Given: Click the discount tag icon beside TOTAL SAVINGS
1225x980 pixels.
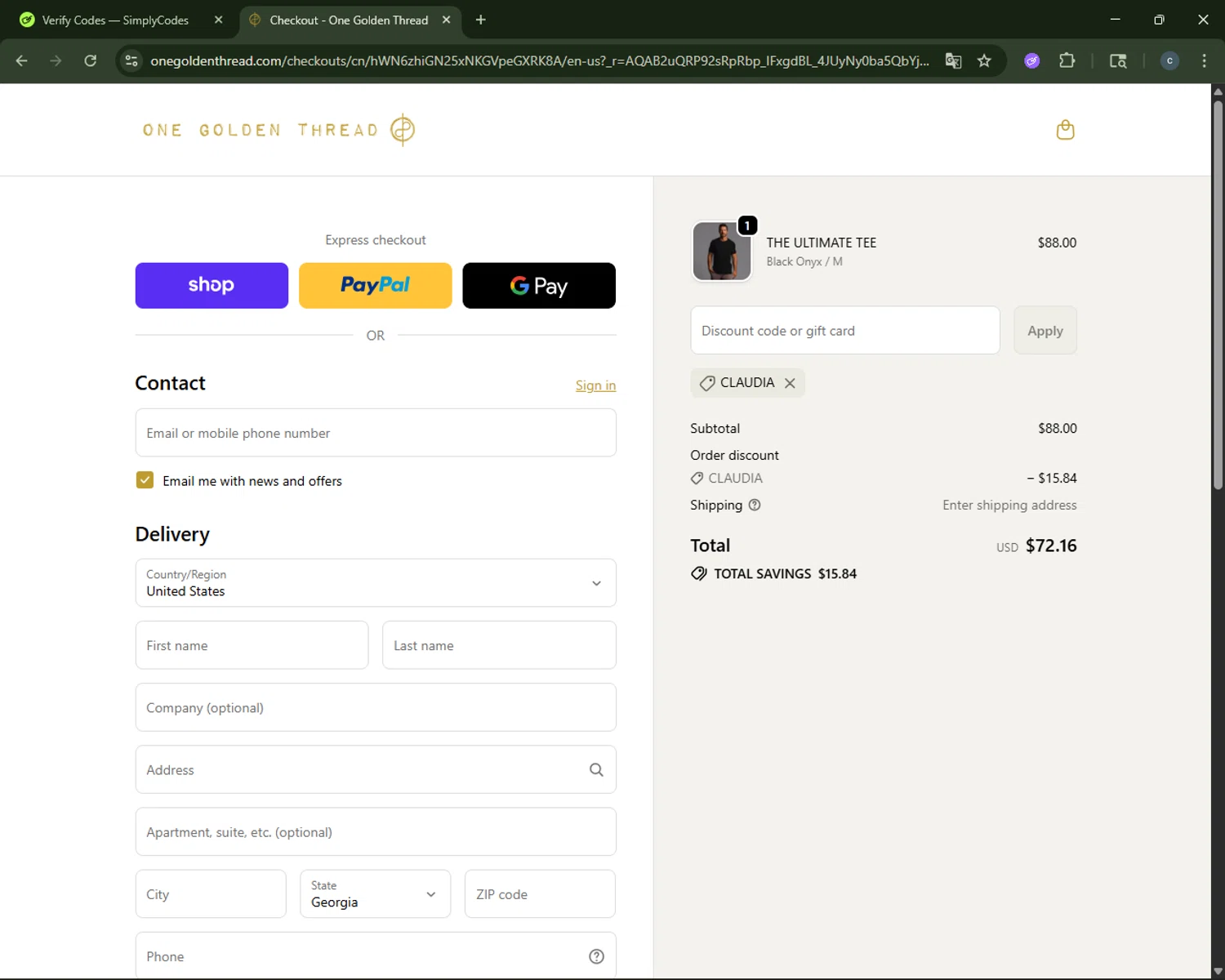Looking at the screenshot, I should coord(699,573).
